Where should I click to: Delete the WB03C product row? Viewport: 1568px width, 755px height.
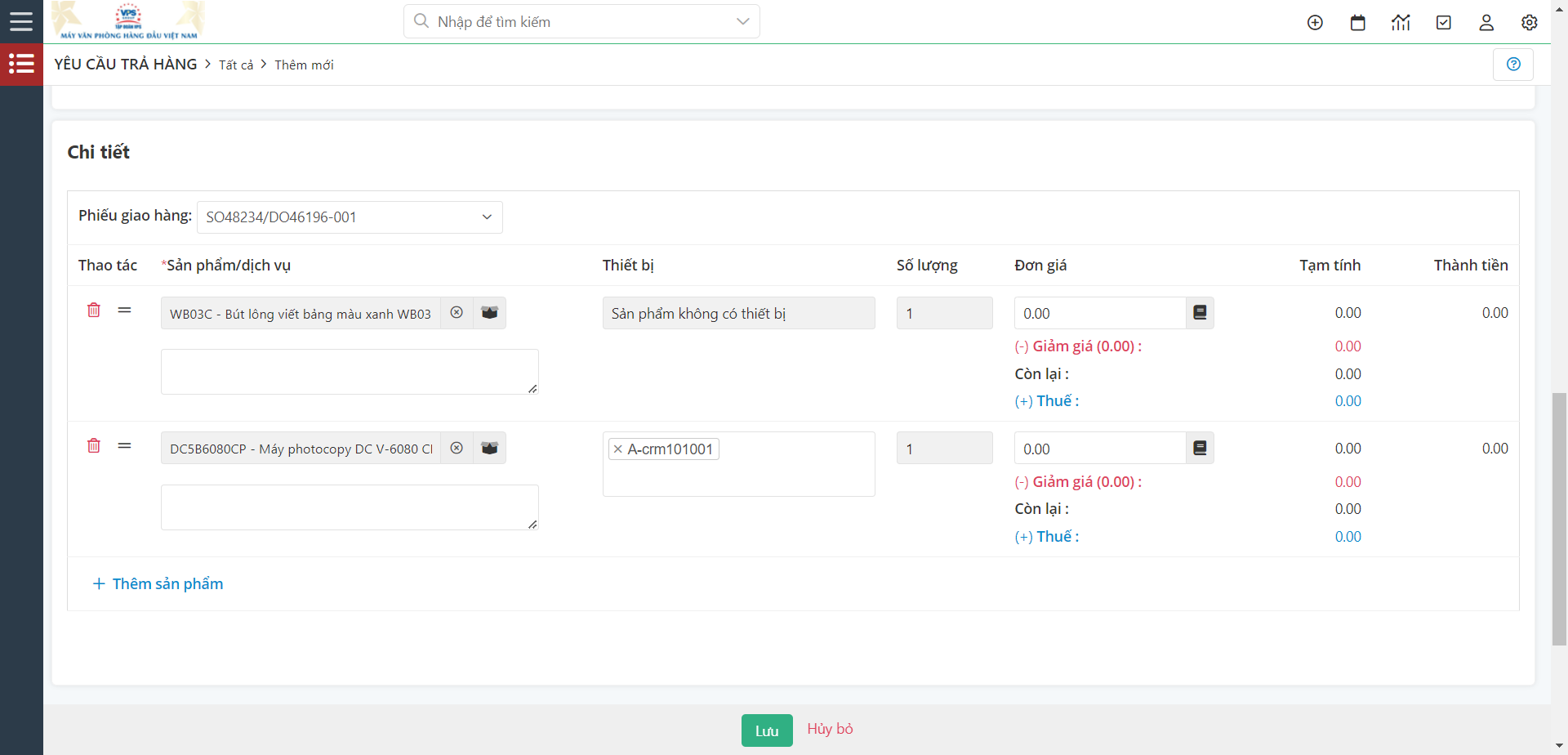(94, 310)
